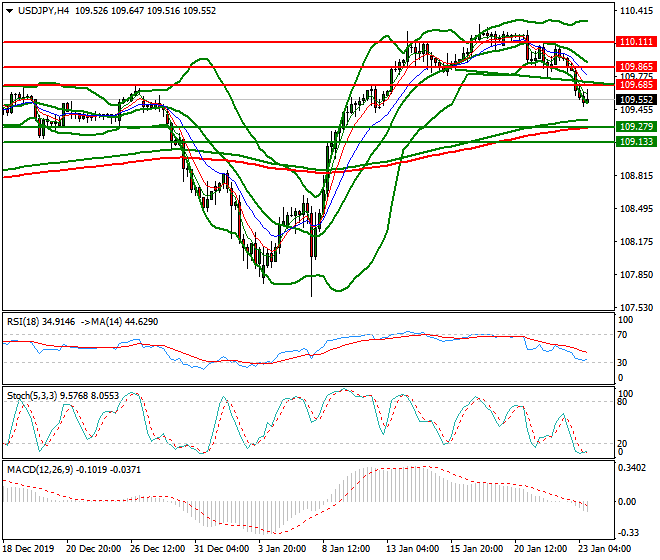Viewport: 660px width, 560px height.
Task: Click the 20 Dec 20:00 time label
Action: 93,549
